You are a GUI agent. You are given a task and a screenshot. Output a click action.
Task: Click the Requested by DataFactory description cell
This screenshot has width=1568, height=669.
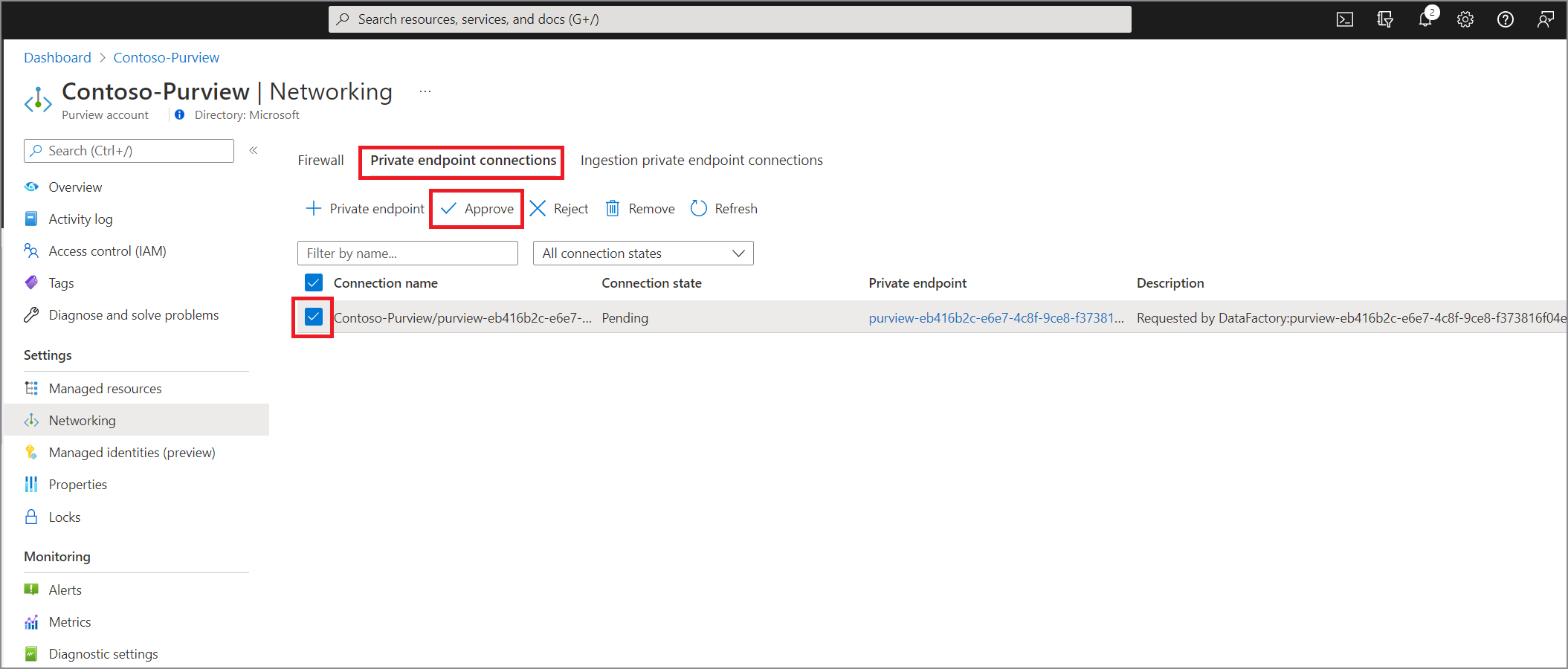(1352, 317)
